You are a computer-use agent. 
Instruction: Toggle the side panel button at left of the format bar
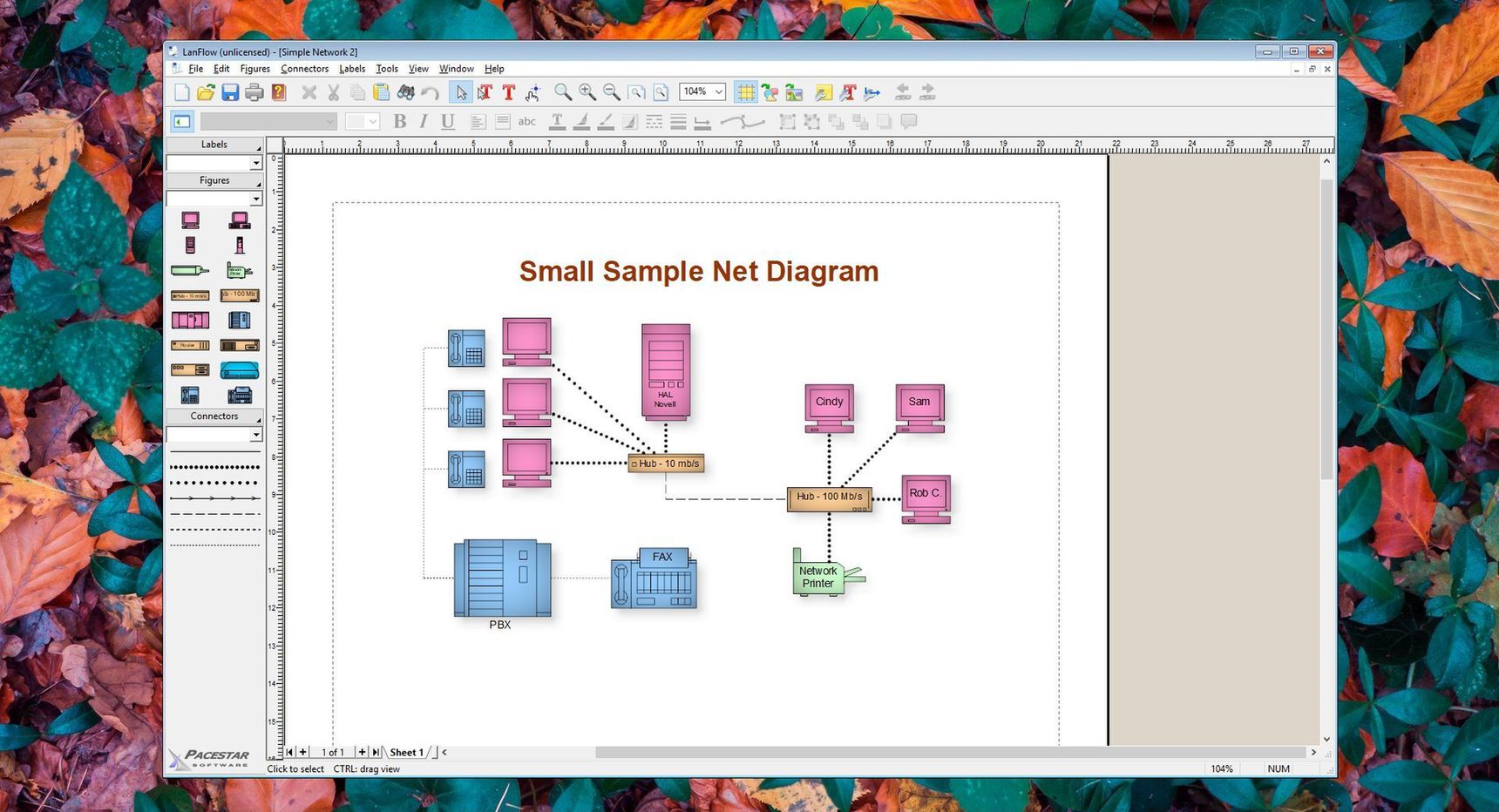182,122
